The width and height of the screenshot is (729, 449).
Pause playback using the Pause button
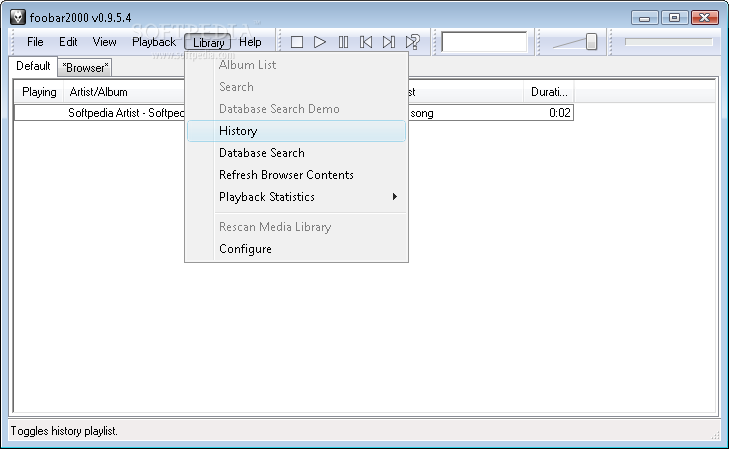343,42
